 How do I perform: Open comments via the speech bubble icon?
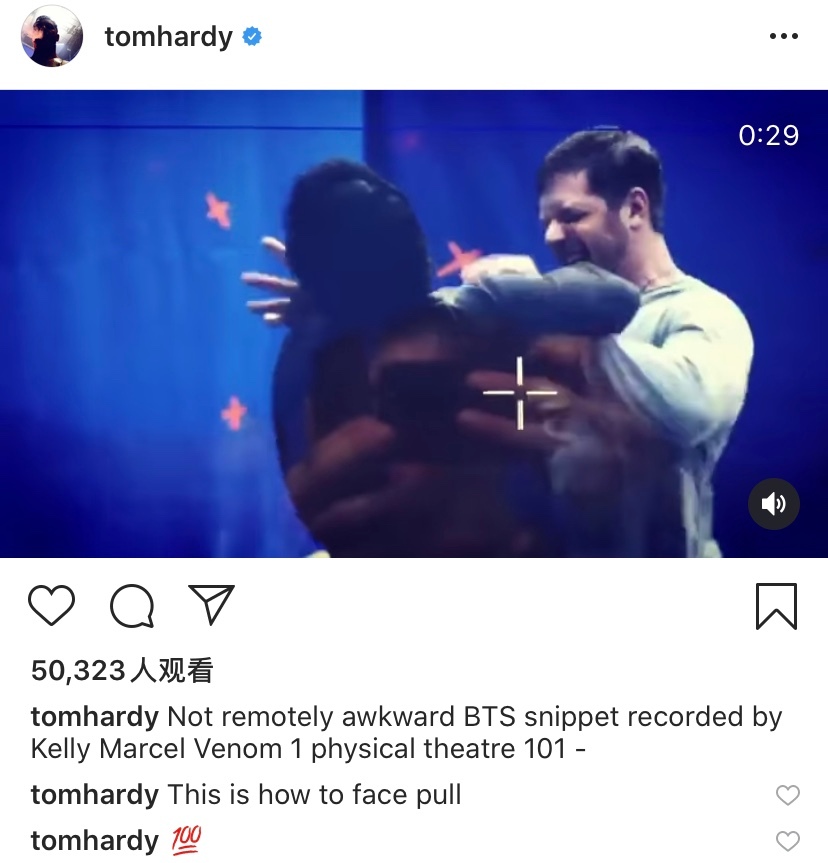pyautogui.click(x=132, y=605)
